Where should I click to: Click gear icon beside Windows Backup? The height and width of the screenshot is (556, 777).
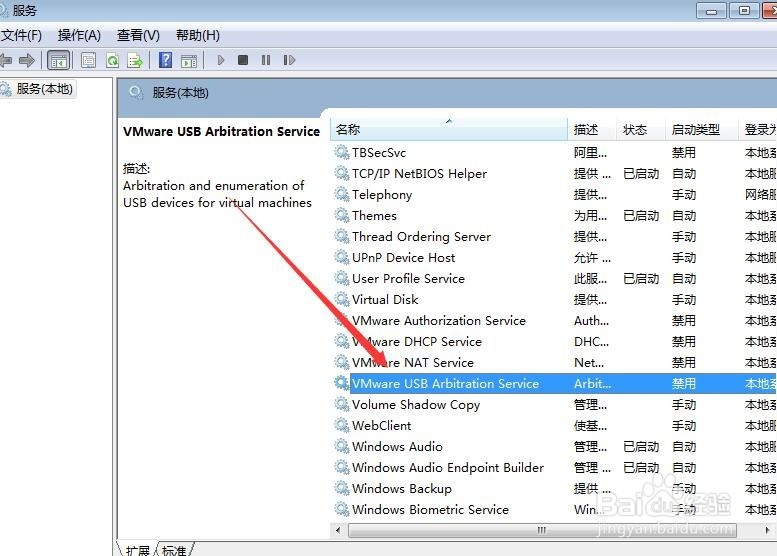(341, 488)
